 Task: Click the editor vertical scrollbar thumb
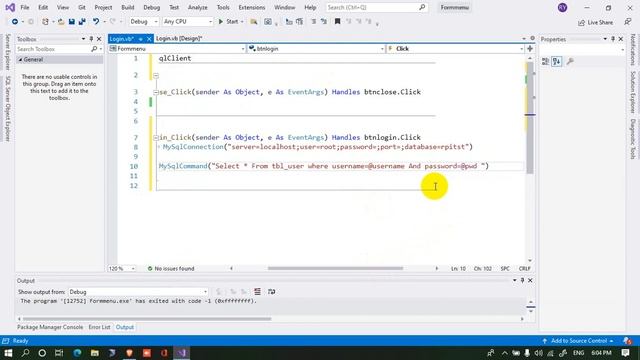coord(530,118)
